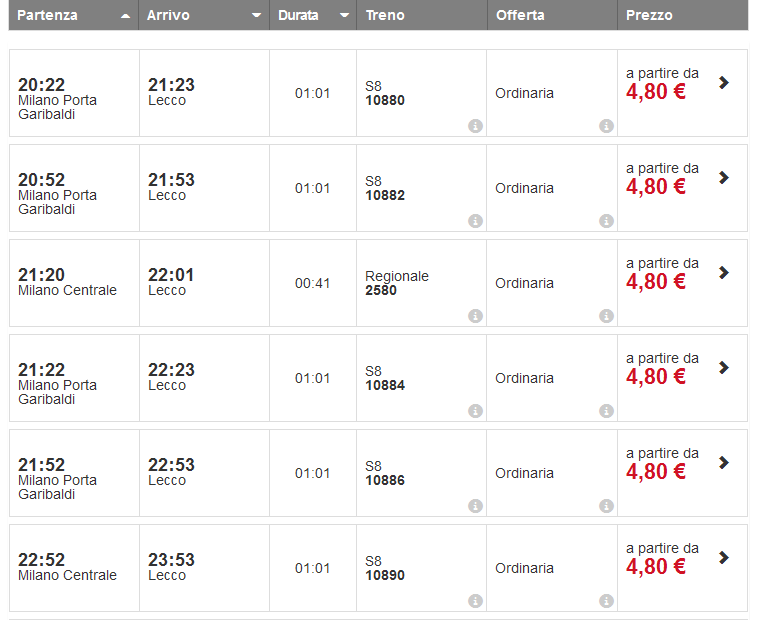
Task: Select the 4,80 € price for train 10884
Action: (x=656, y=376)
